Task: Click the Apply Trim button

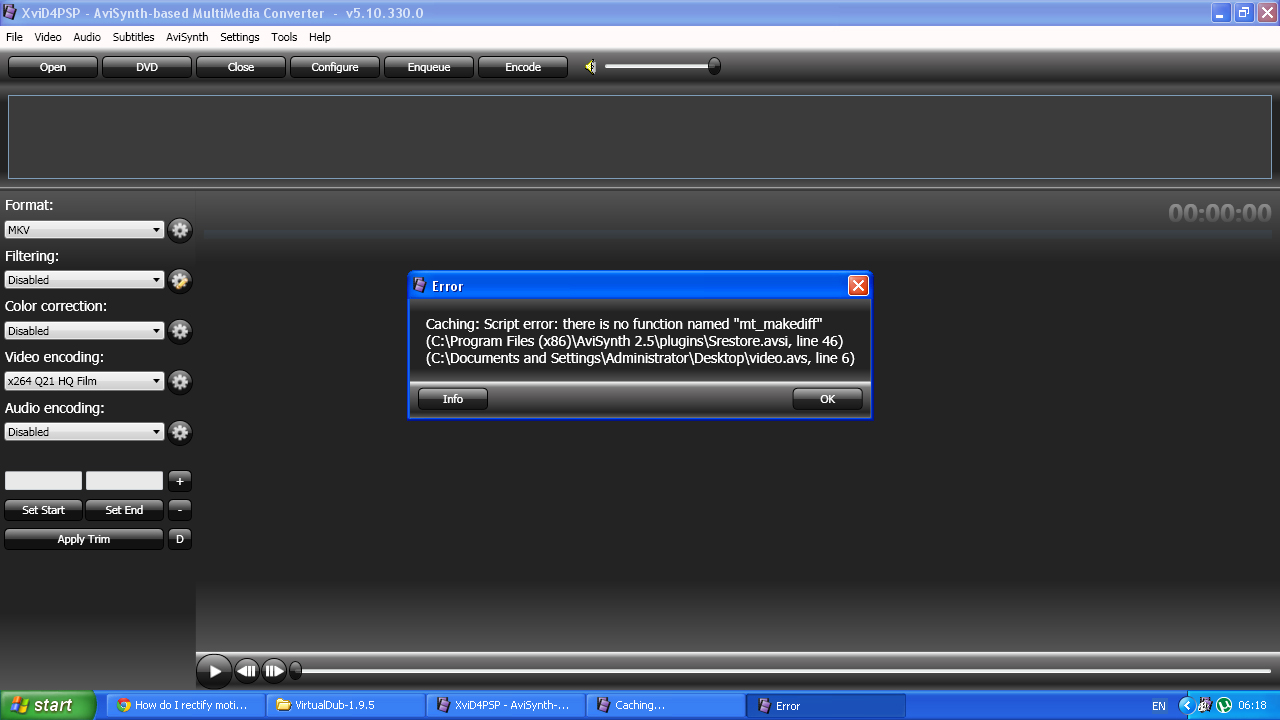Action: [x=84, y=539]
